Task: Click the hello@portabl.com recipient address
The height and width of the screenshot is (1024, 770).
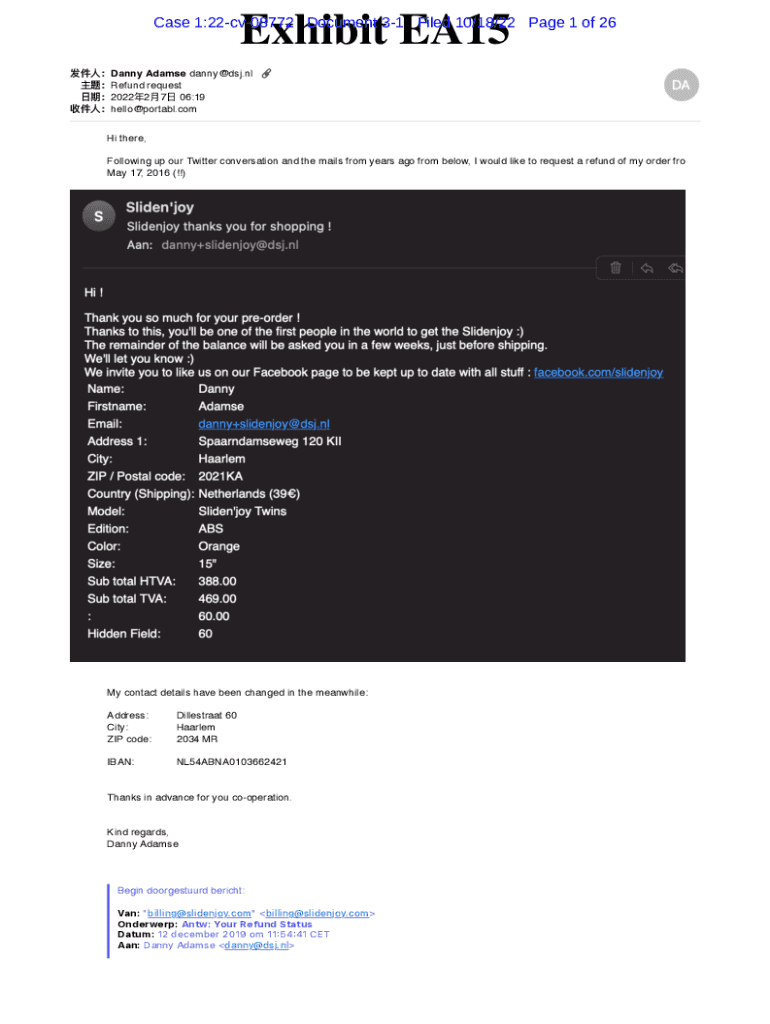Action: [153, 109]
